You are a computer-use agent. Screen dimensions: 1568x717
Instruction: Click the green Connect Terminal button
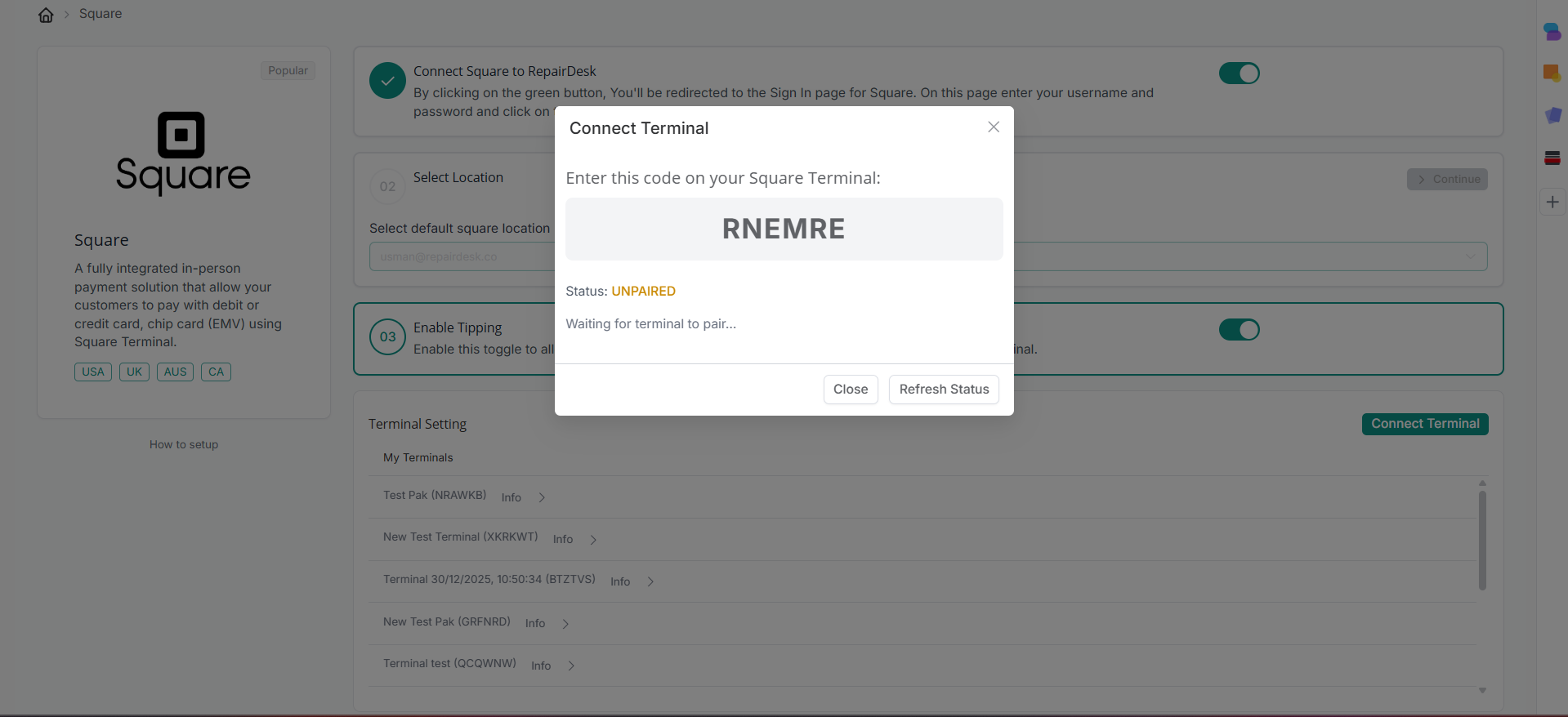click(x=1425, y=424)
